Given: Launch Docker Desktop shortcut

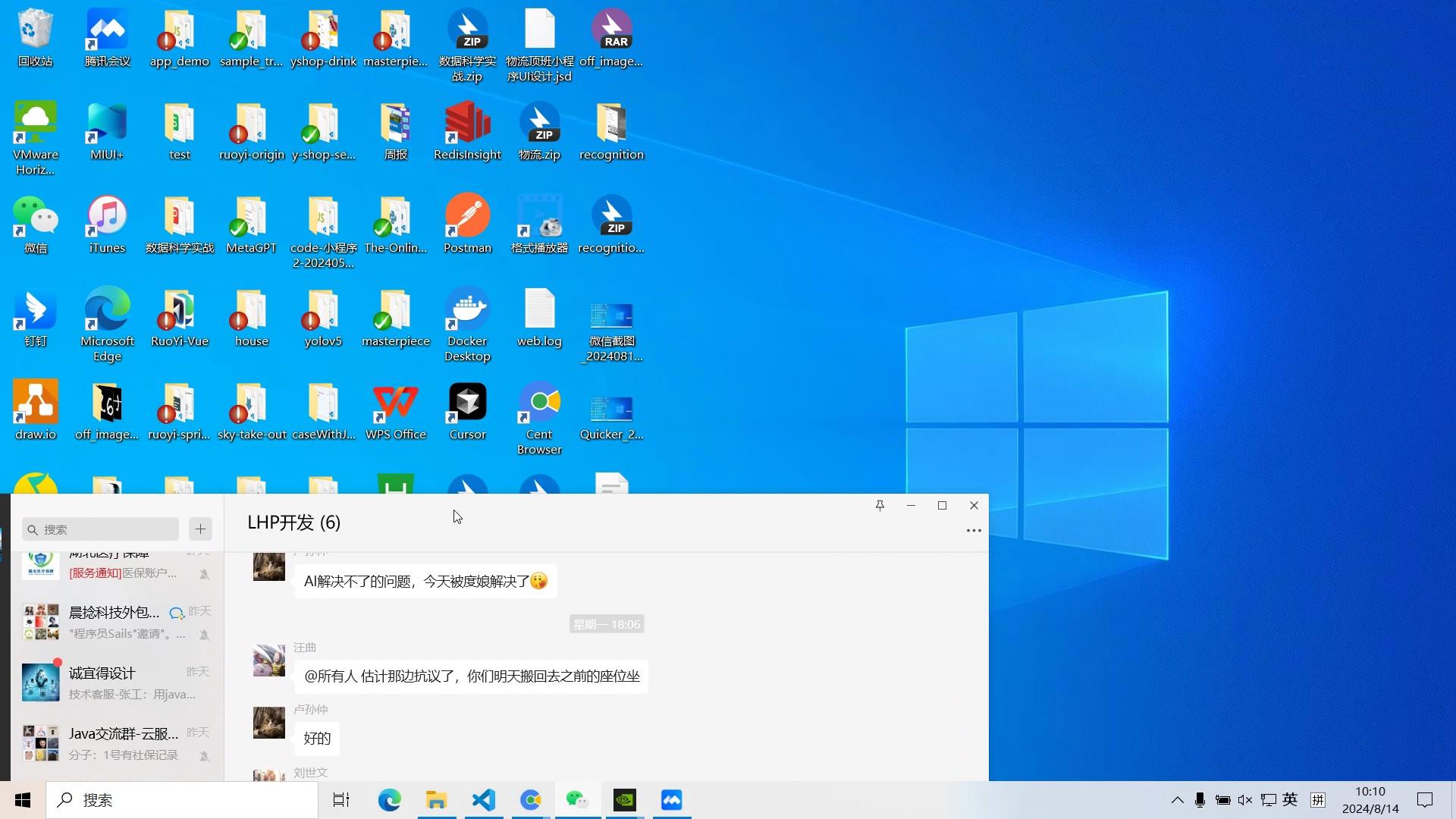Looking at the screenshot, I should pyautogui.click(x=467, y=325).
